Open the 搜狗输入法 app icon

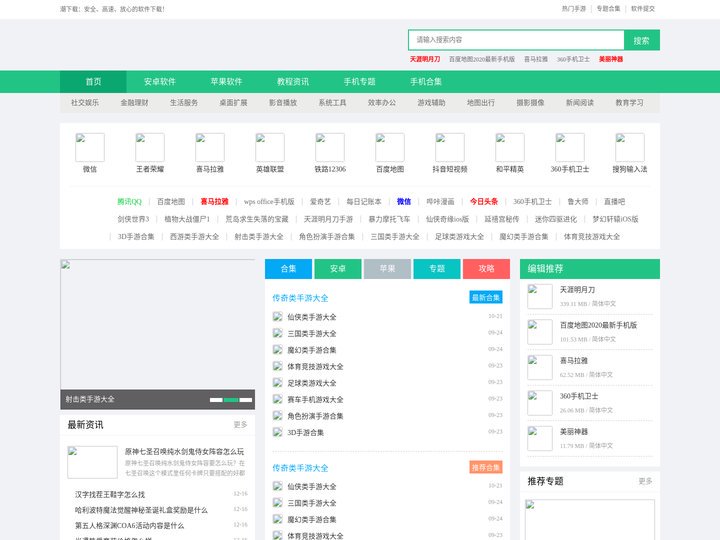(x=630, y=147)
